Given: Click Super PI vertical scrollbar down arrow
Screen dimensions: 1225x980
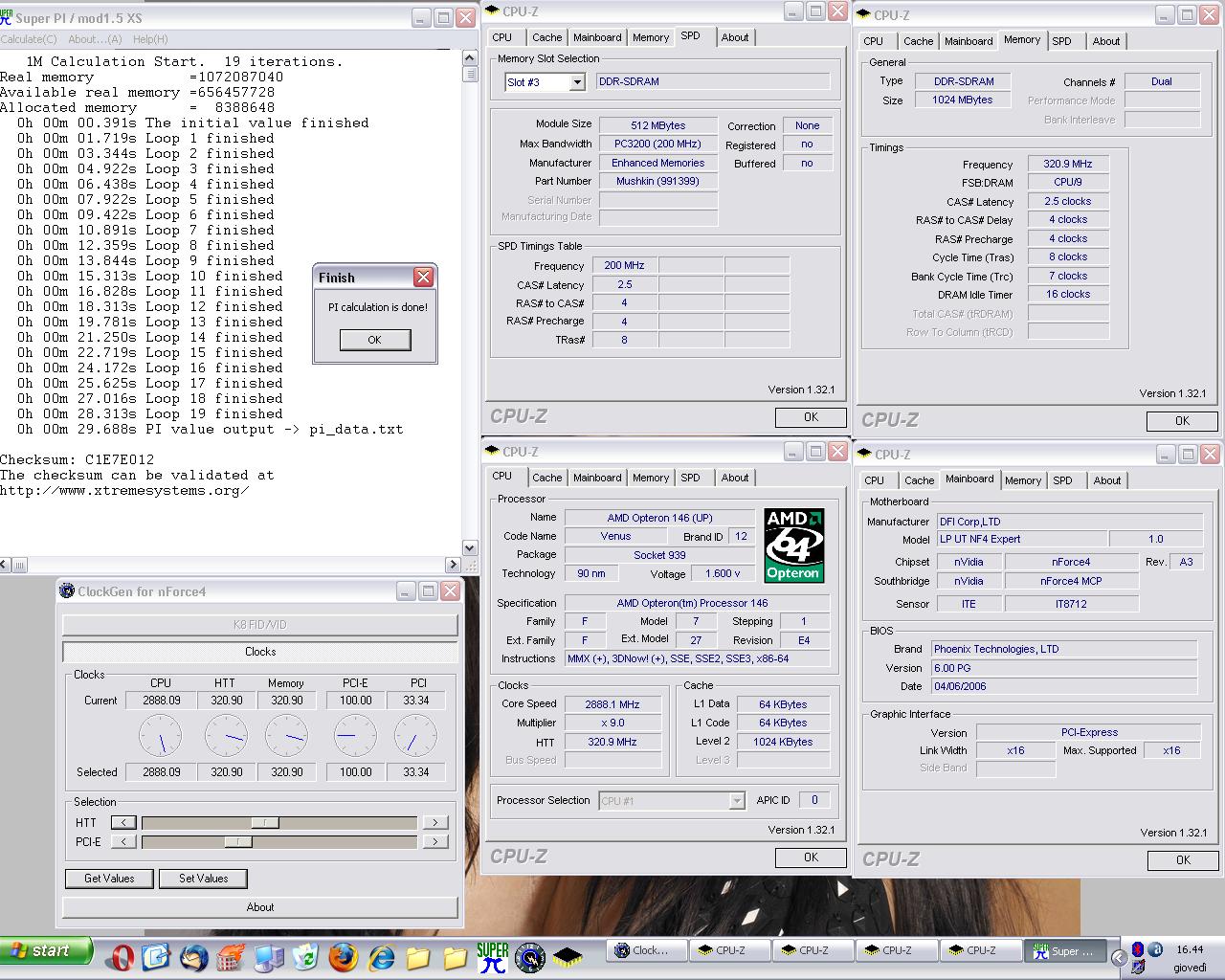Looking at the screenshot, I should pos(470,547).
